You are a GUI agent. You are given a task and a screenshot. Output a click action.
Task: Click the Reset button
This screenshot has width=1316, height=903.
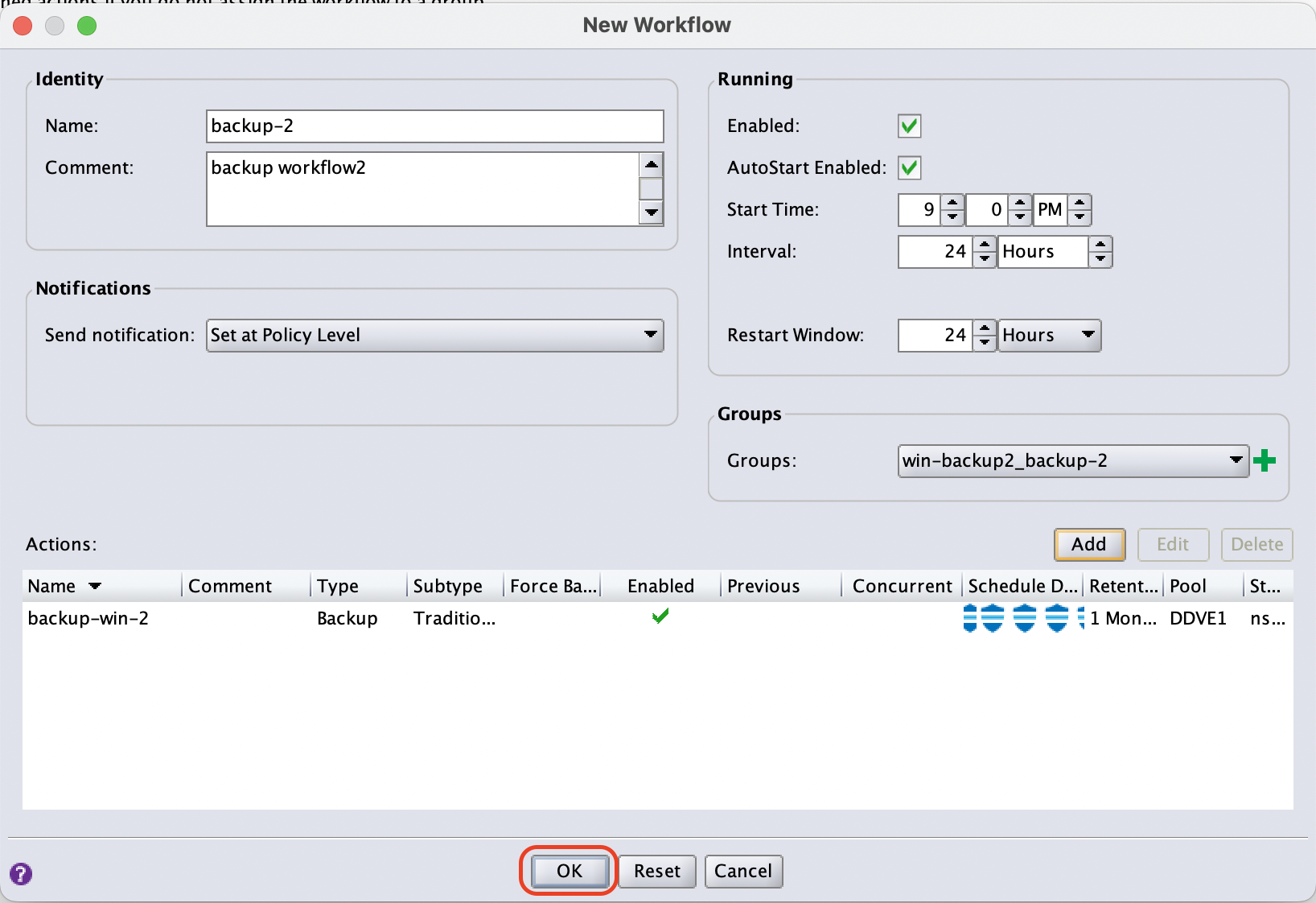[657, 871]
